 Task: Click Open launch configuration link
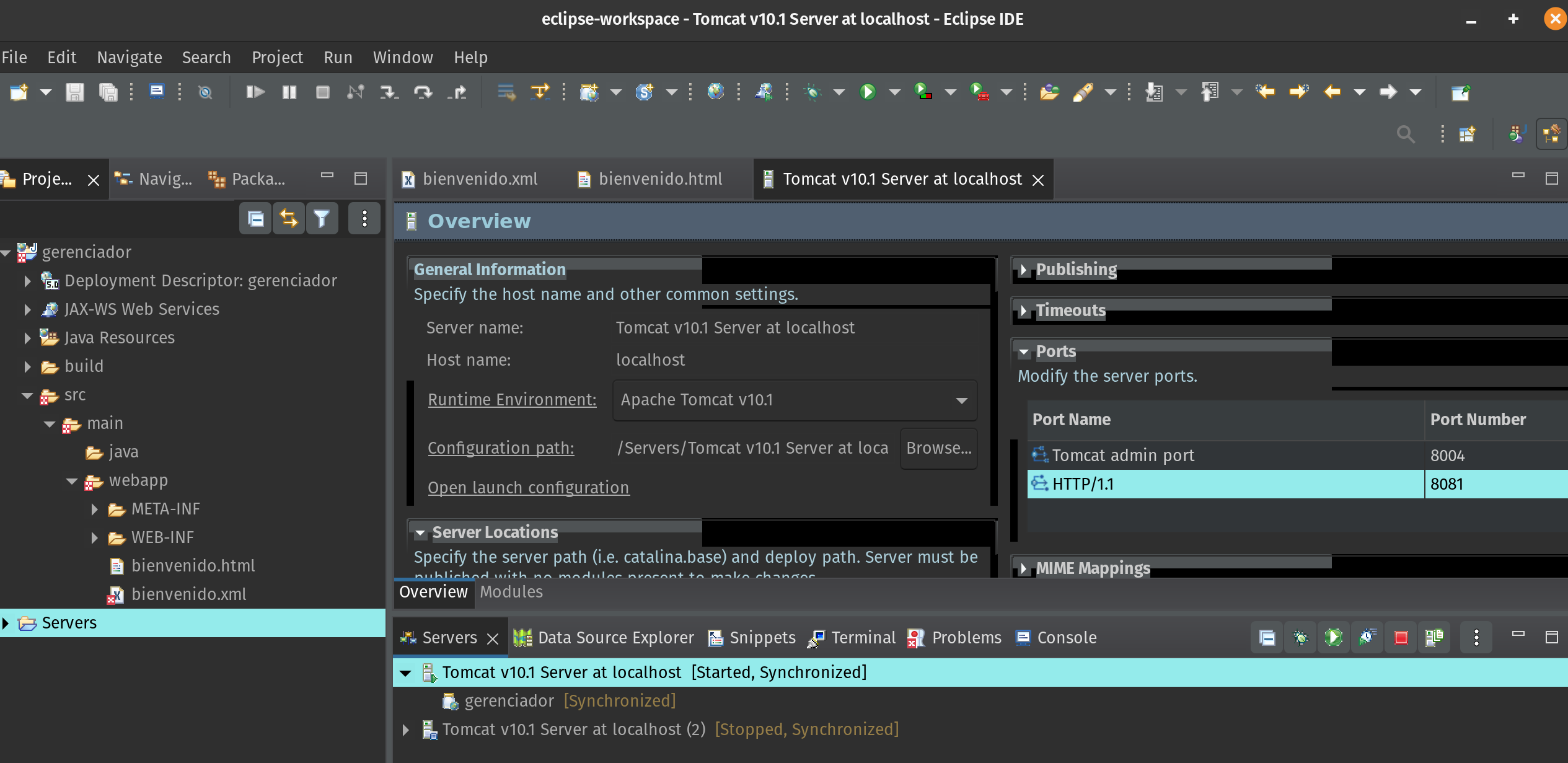coord(528,488)
